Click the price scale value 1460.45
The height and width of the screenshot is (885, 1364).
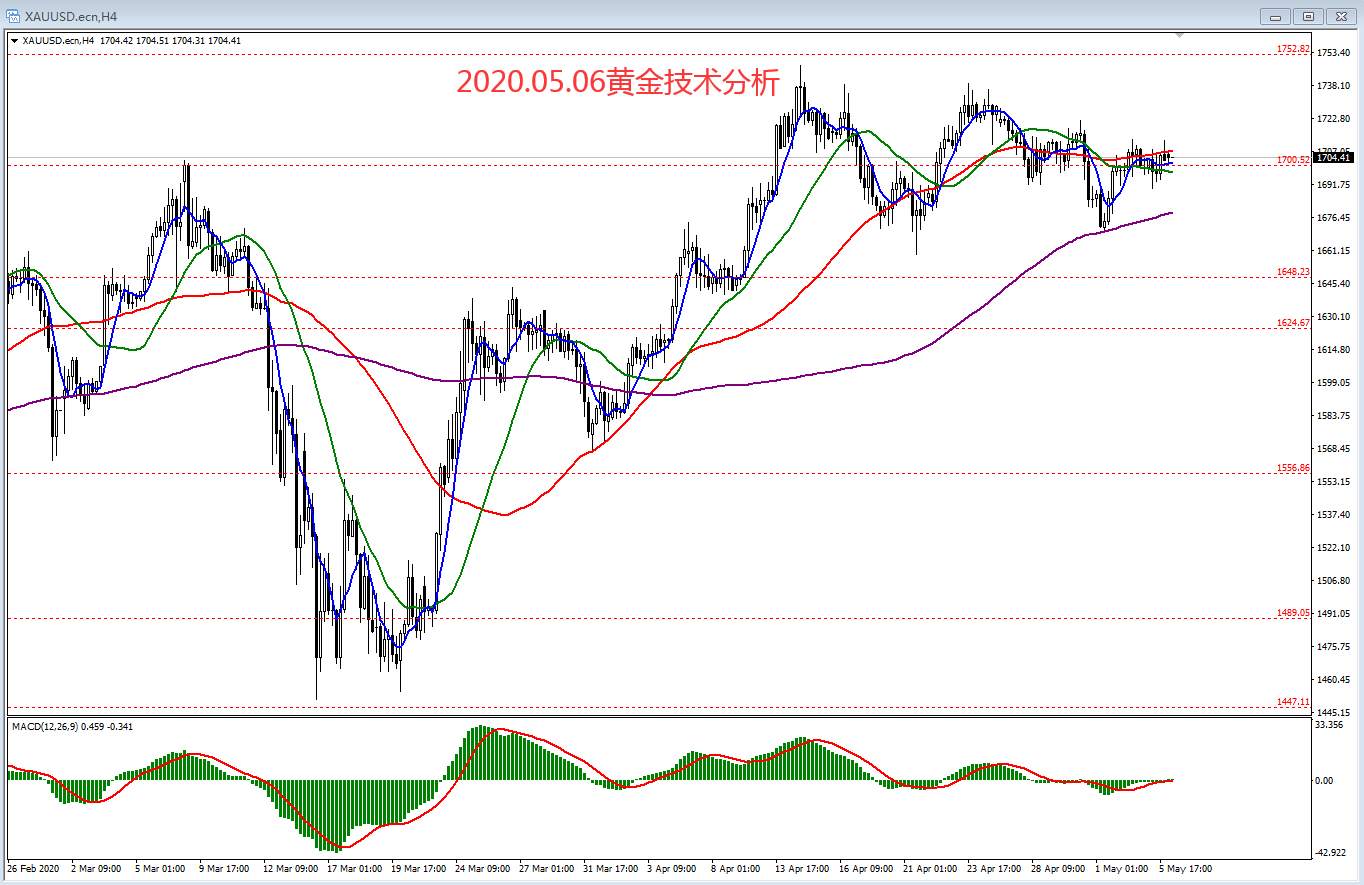tap(1334, 680)
